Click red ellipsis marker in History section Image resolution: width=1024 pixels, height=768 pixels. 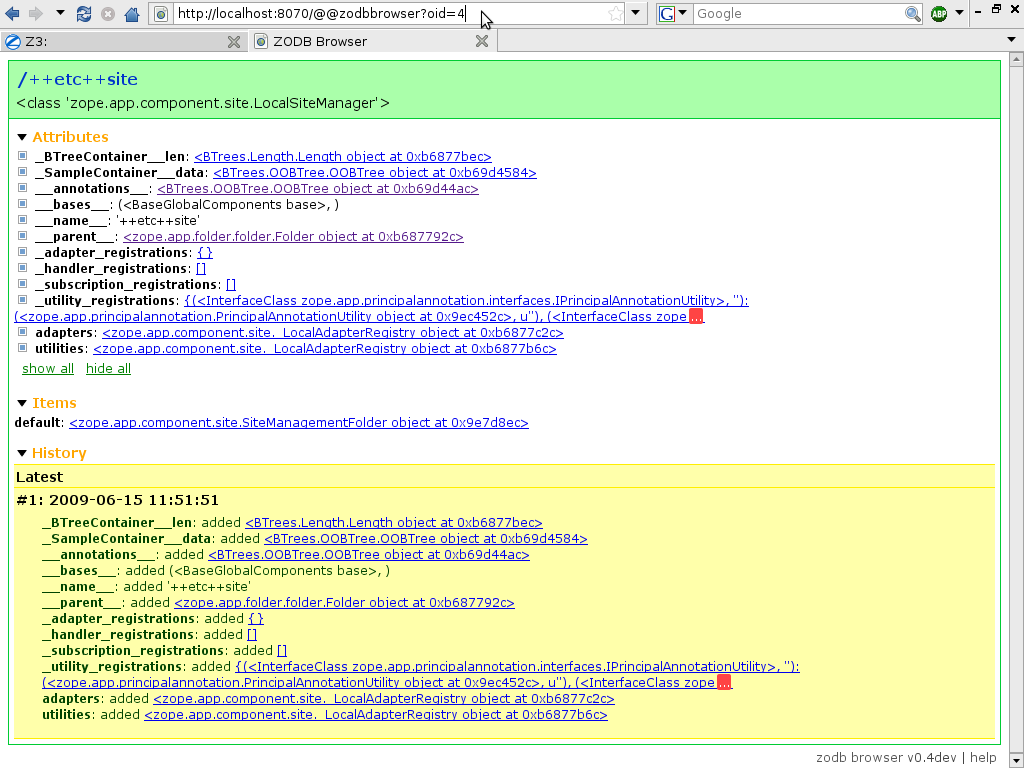tap(724, 683)
